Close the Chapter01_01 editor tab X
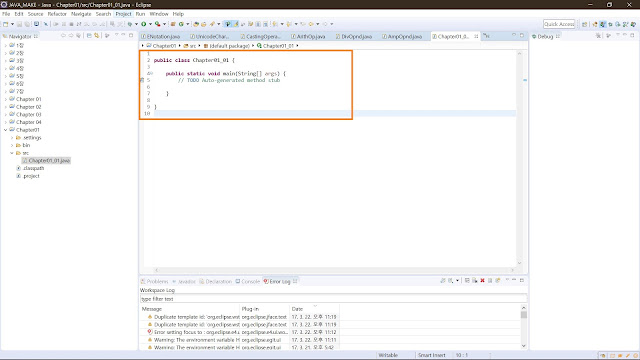The width and height of the screenshot is (640, 360). pyautogui.click(x=476, y=36)
